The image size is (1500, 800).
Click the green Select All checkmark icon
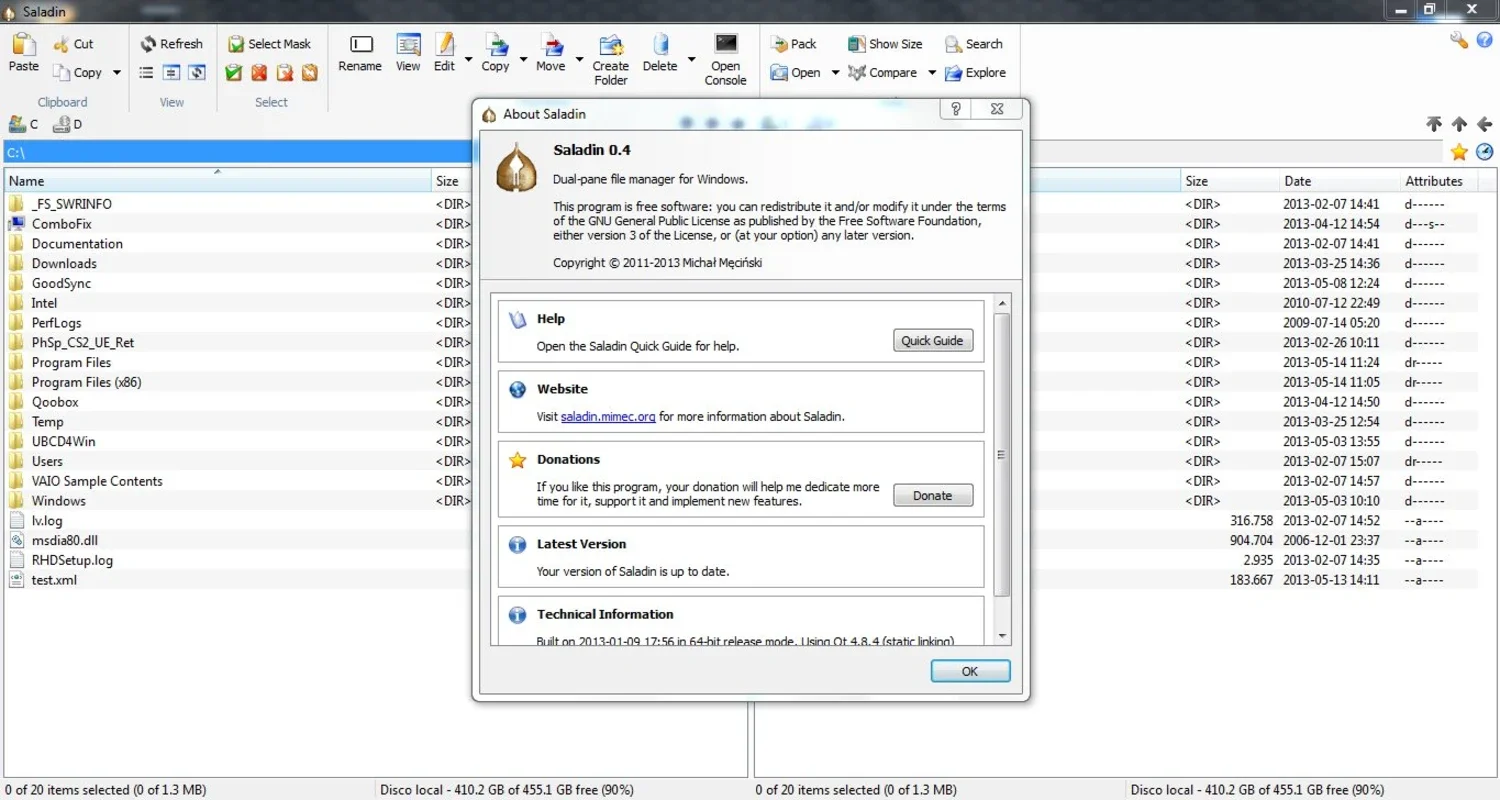coord(234,72)
